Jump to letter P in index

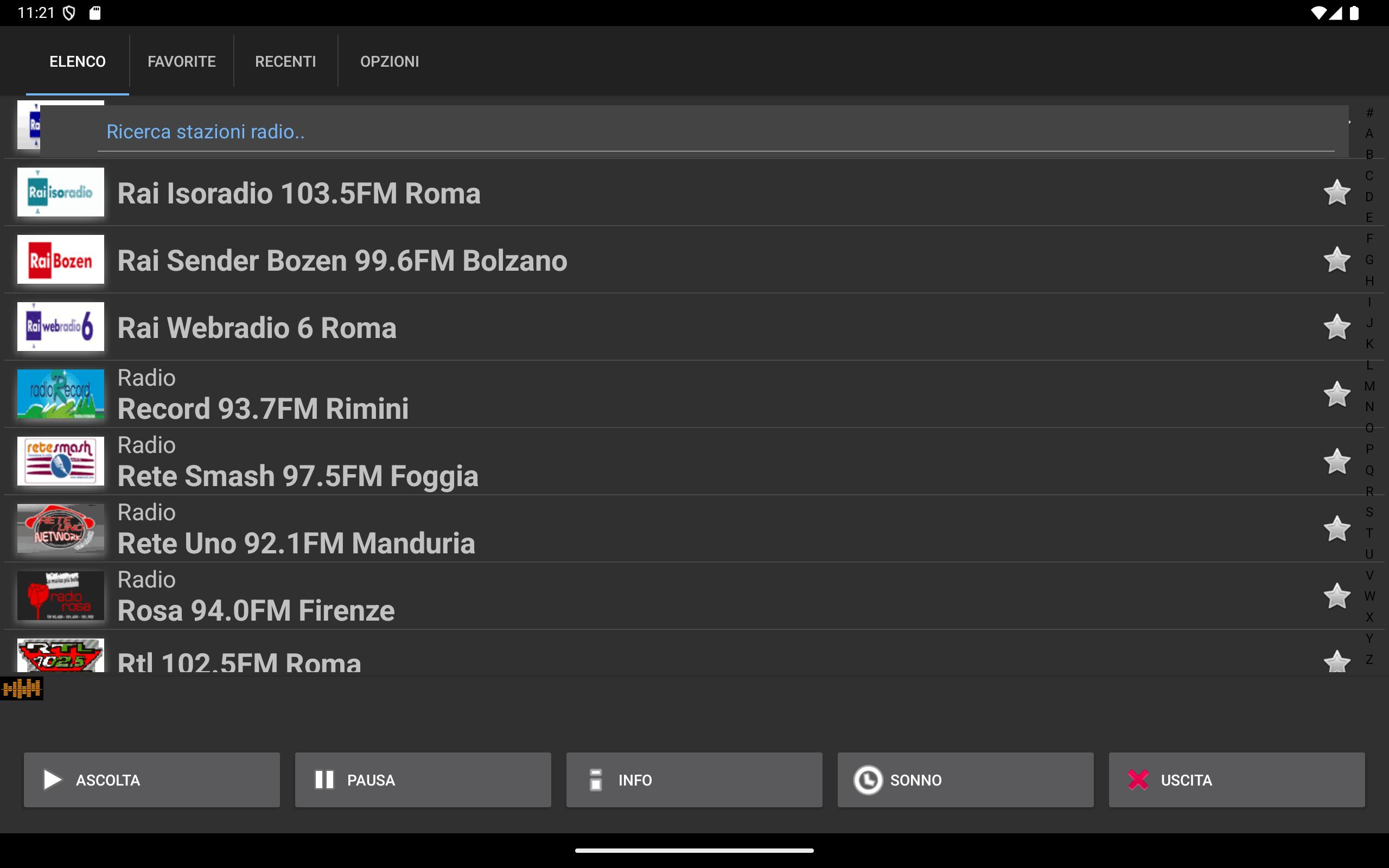[1369, 449]
